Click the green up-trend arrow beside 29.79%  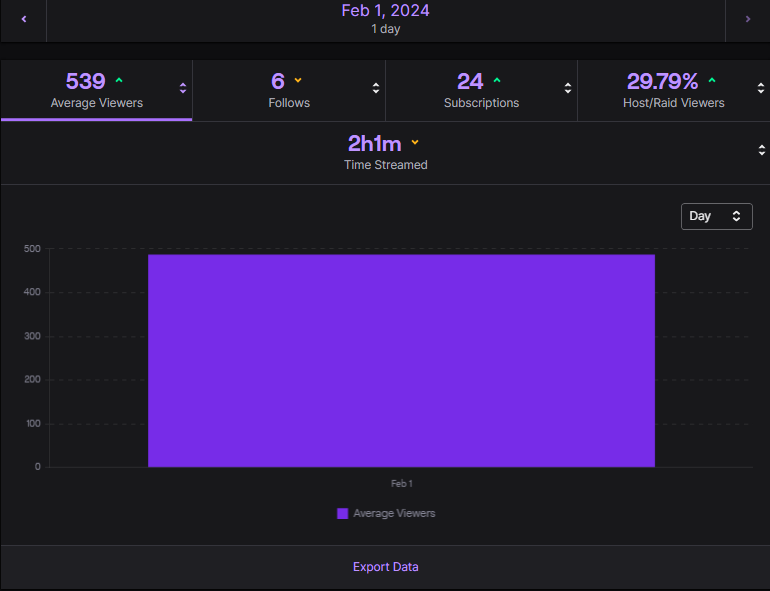click(x=712, y=80)
